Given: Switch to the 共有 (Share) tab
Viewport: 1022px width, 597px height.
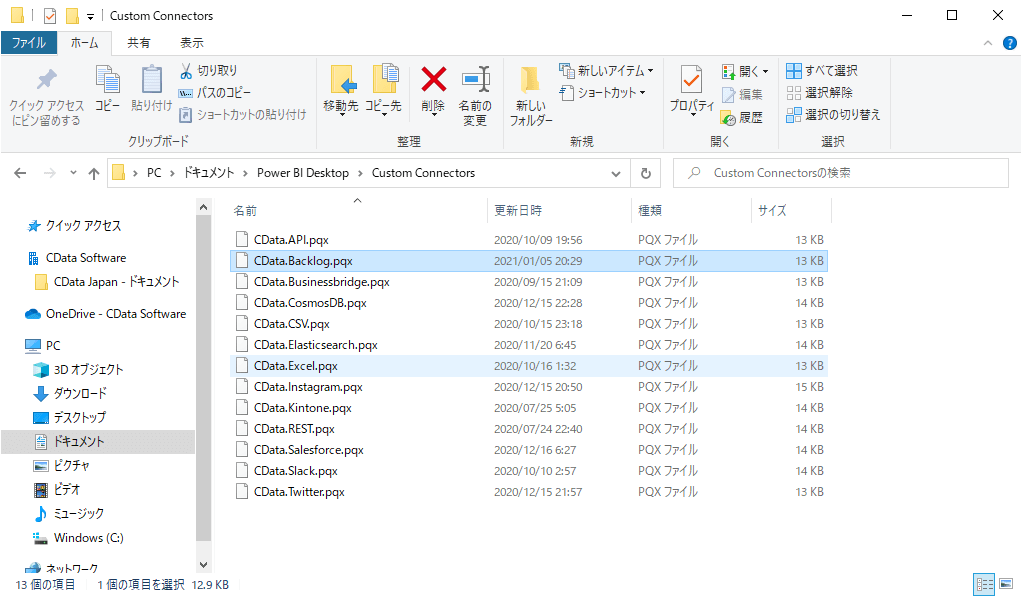Looking at the screenshot, I should click(x=138, y=43).
